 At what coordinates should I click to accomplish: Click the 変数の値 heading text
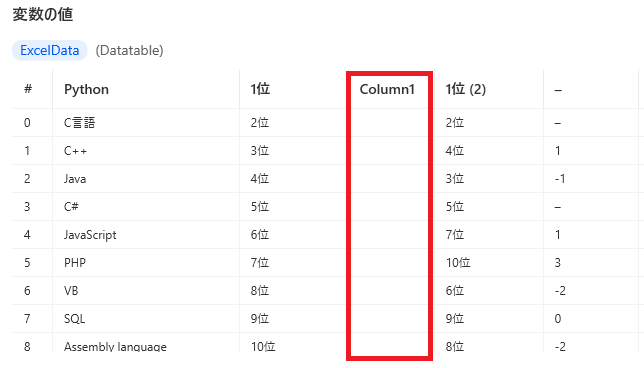pos(43,14)
